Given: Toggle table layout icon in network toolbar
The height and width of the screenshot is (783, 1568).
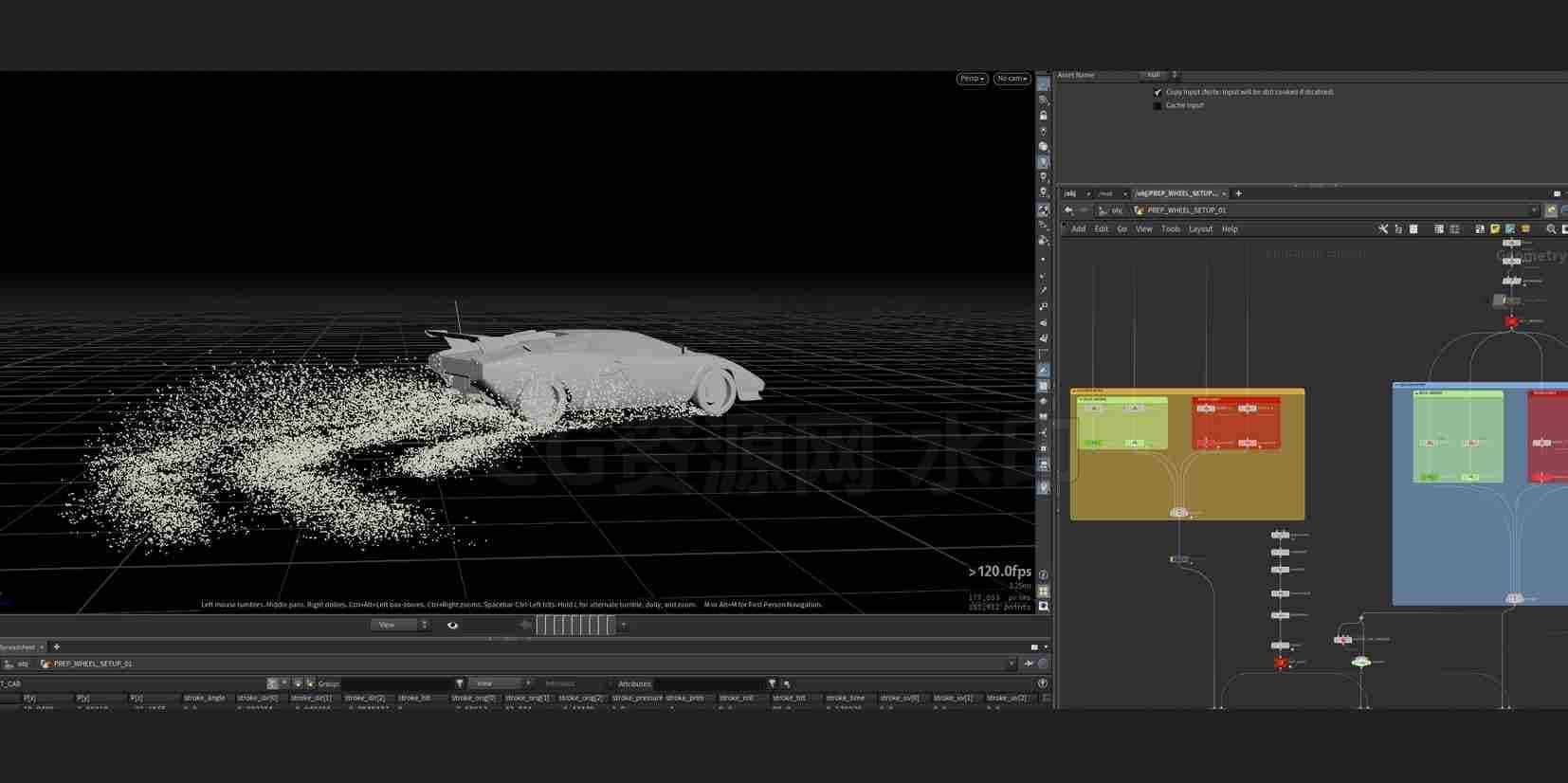Looking at the screenshot, I should click(x=1454, y=229).
